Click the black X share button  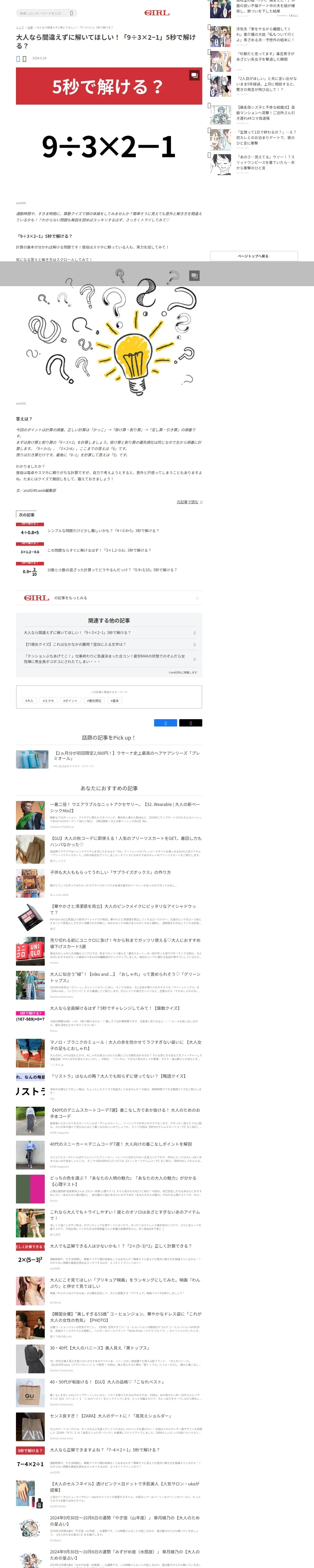191,723
